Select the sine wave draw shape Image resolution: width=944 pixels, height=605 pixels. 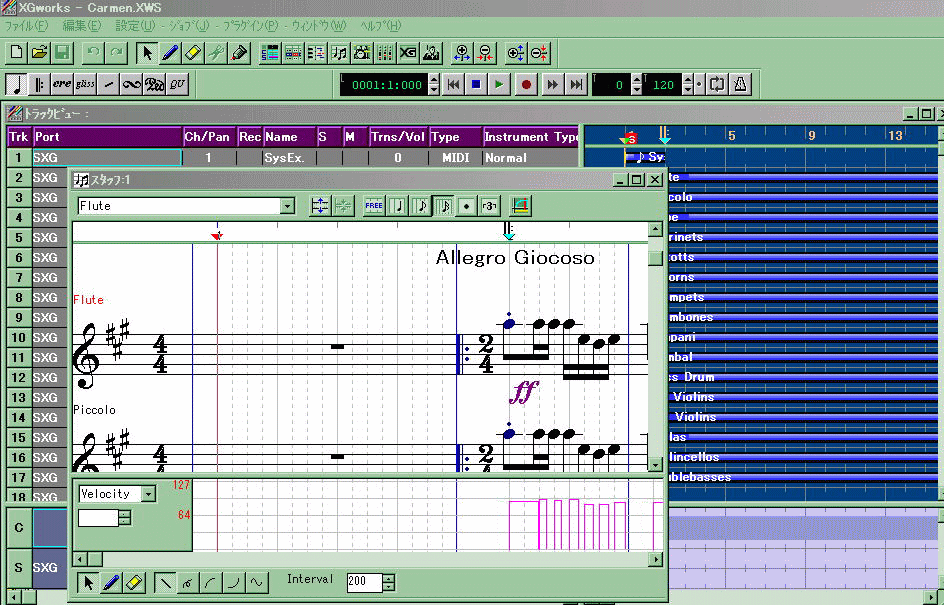256,582
